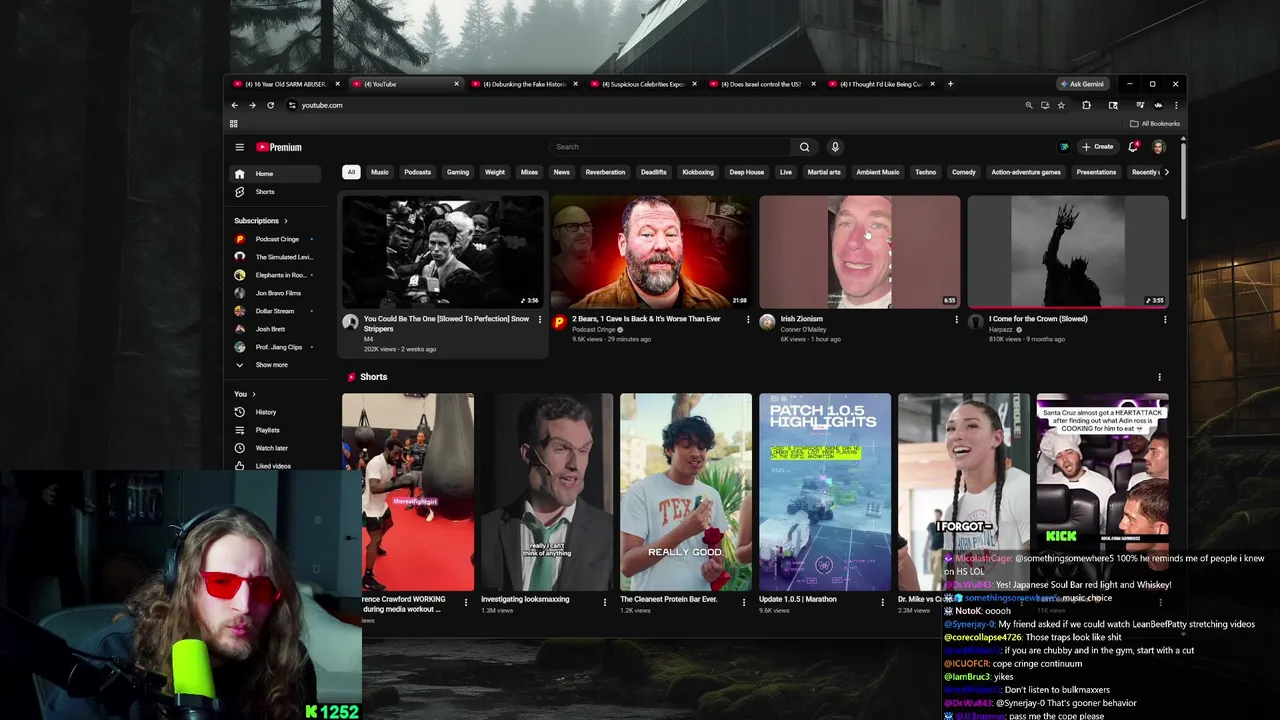Start voice search with the microphone icon
Viewport: 1280px width, 720px height.
(x=835, y=147)
